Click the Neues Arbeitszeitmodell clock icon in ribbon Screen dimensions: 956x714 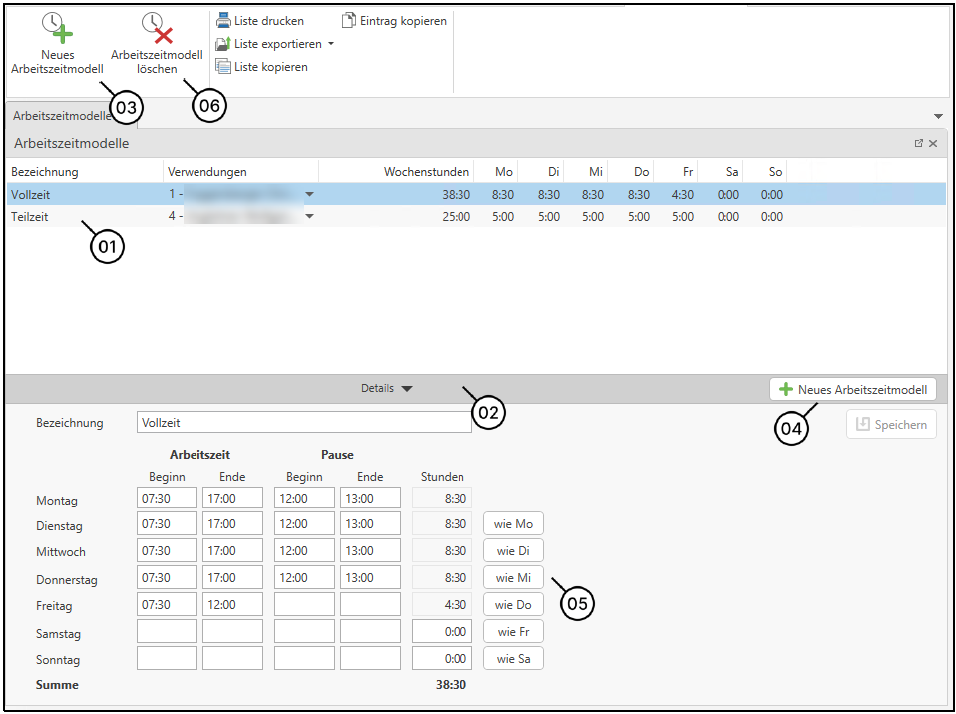[x=58, y=29]
